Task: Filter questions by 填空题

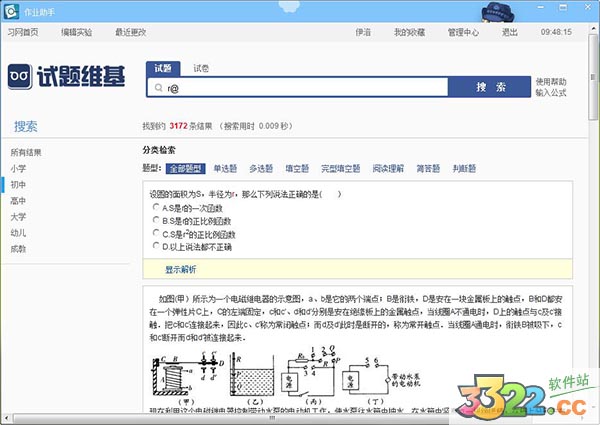Action: click(x=297, y=169)
